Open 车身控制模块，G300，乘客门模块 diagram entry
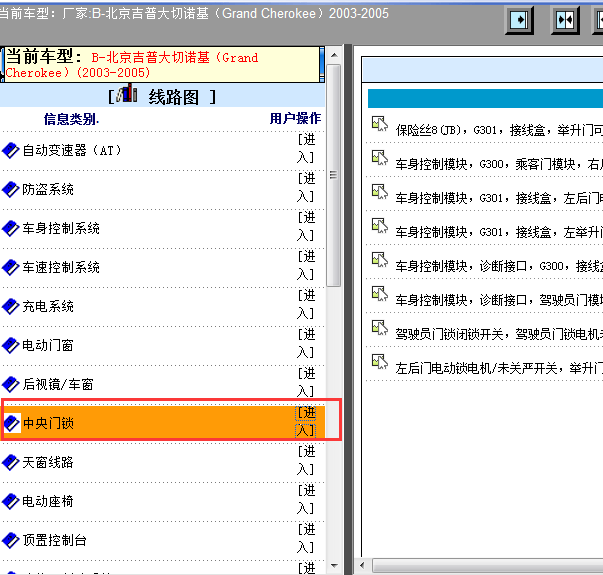The height and width of the screenshot is (575, 603). tap(499, 164)
